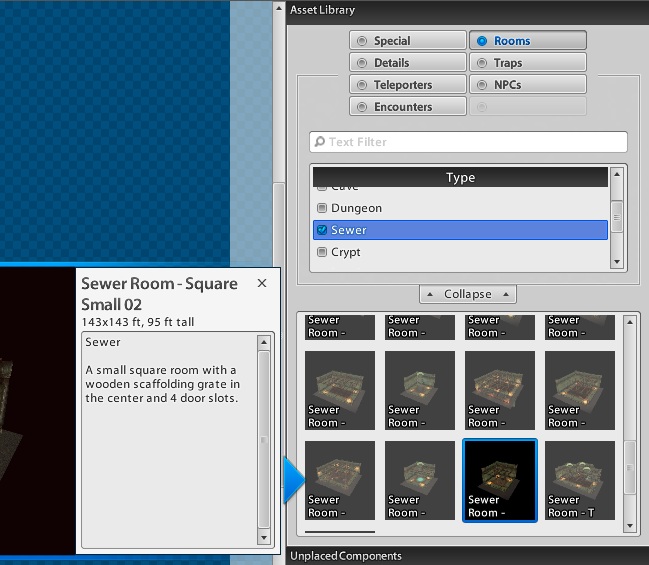The width and height of the screenshot is (649, 565).
Task: Switch asset category to Details
Action: pyautogui.click(x=407, y=63)
